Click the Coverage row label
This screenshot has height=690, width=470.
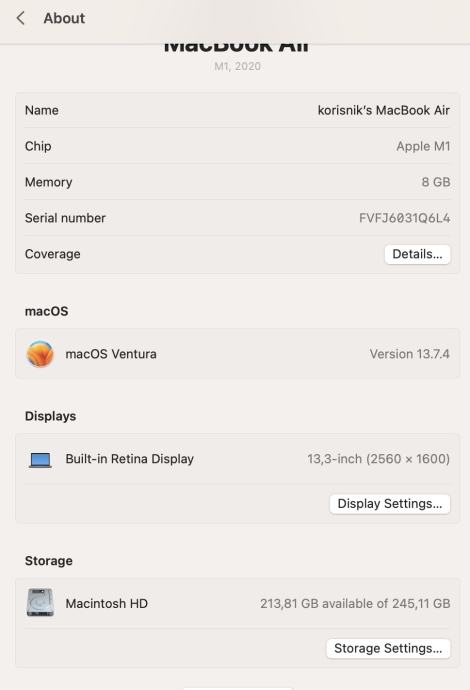pos(52,254)
